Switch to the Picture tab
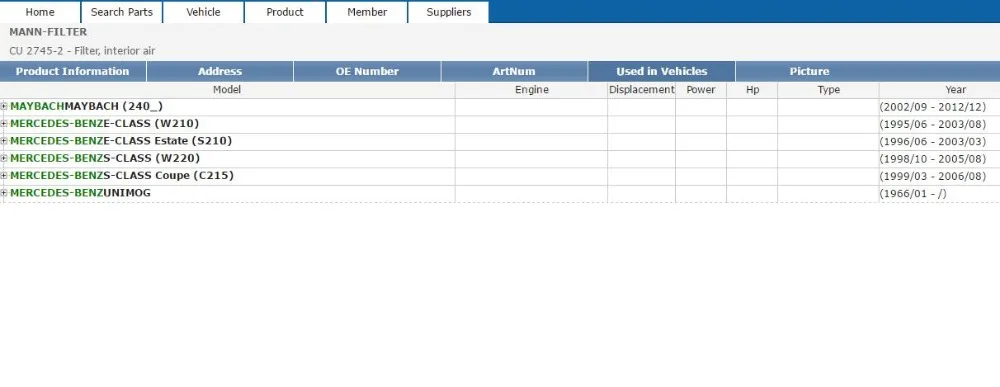This screenshot has width=1000, height=387. click(x=809, y=71)
